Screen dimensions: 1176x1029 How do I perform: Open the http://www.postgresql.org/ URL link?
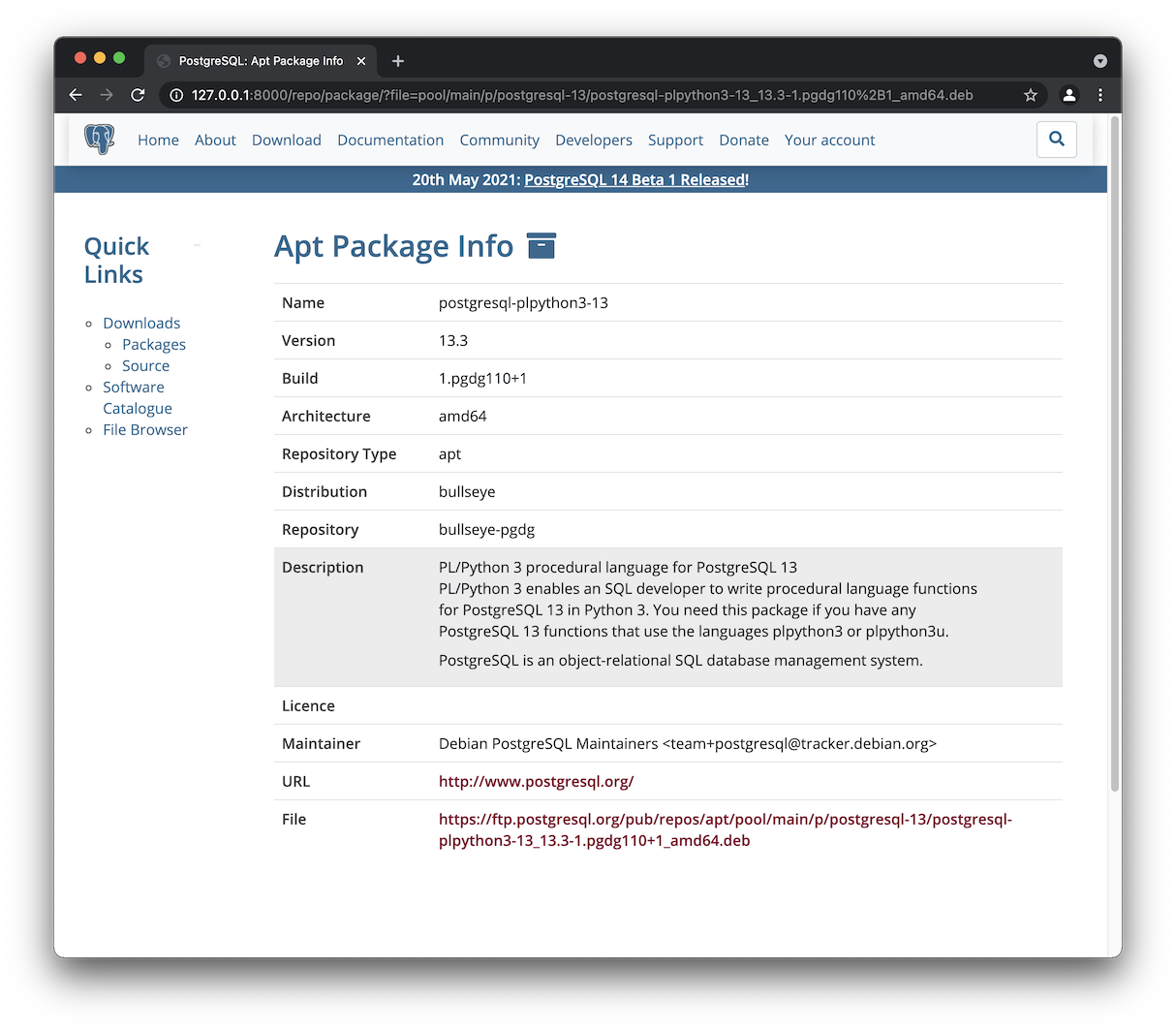point(536,782)
